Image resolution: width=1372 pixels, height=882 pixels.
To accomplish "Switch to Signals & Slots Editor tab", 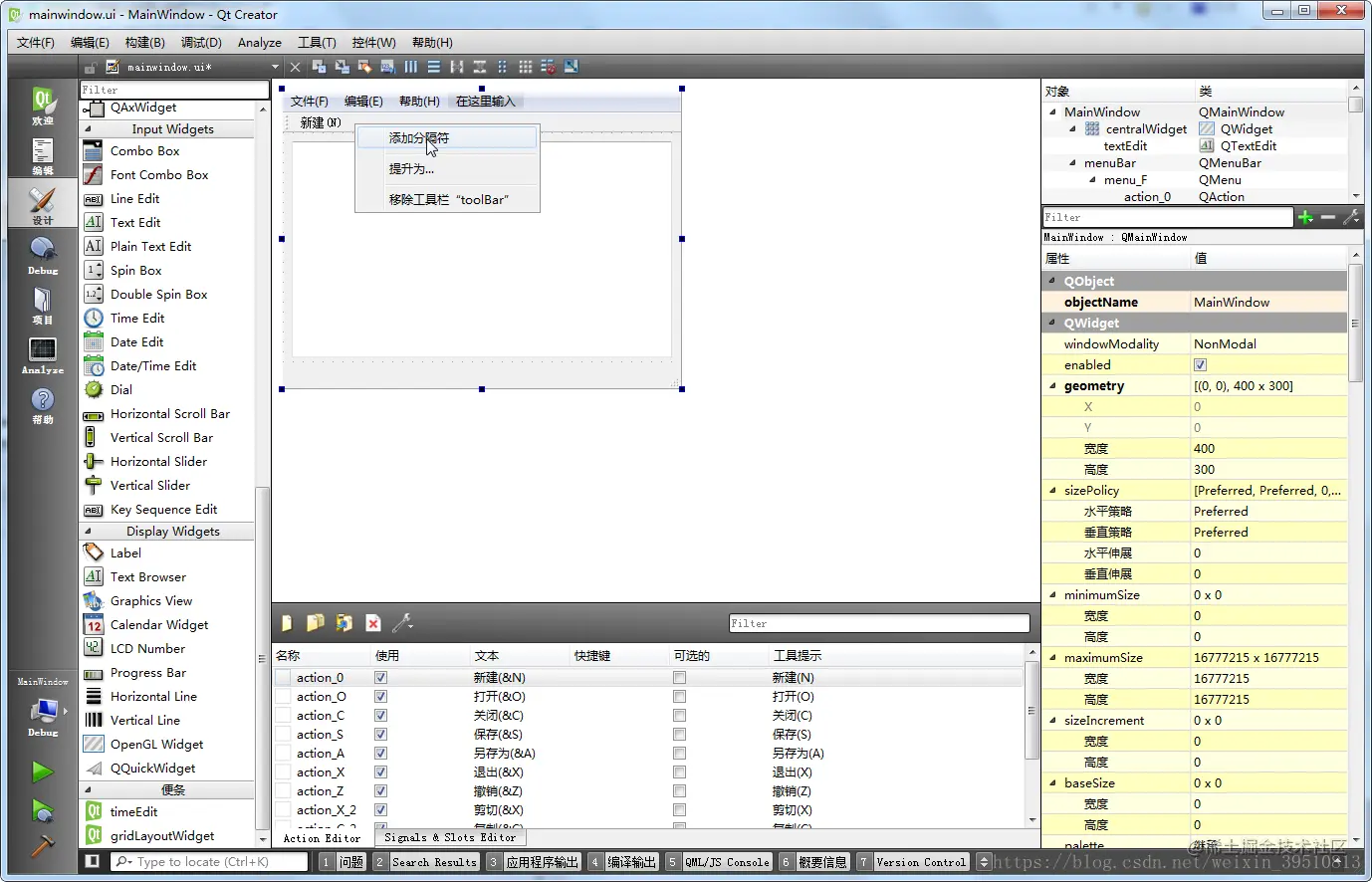I will point(450,838).
